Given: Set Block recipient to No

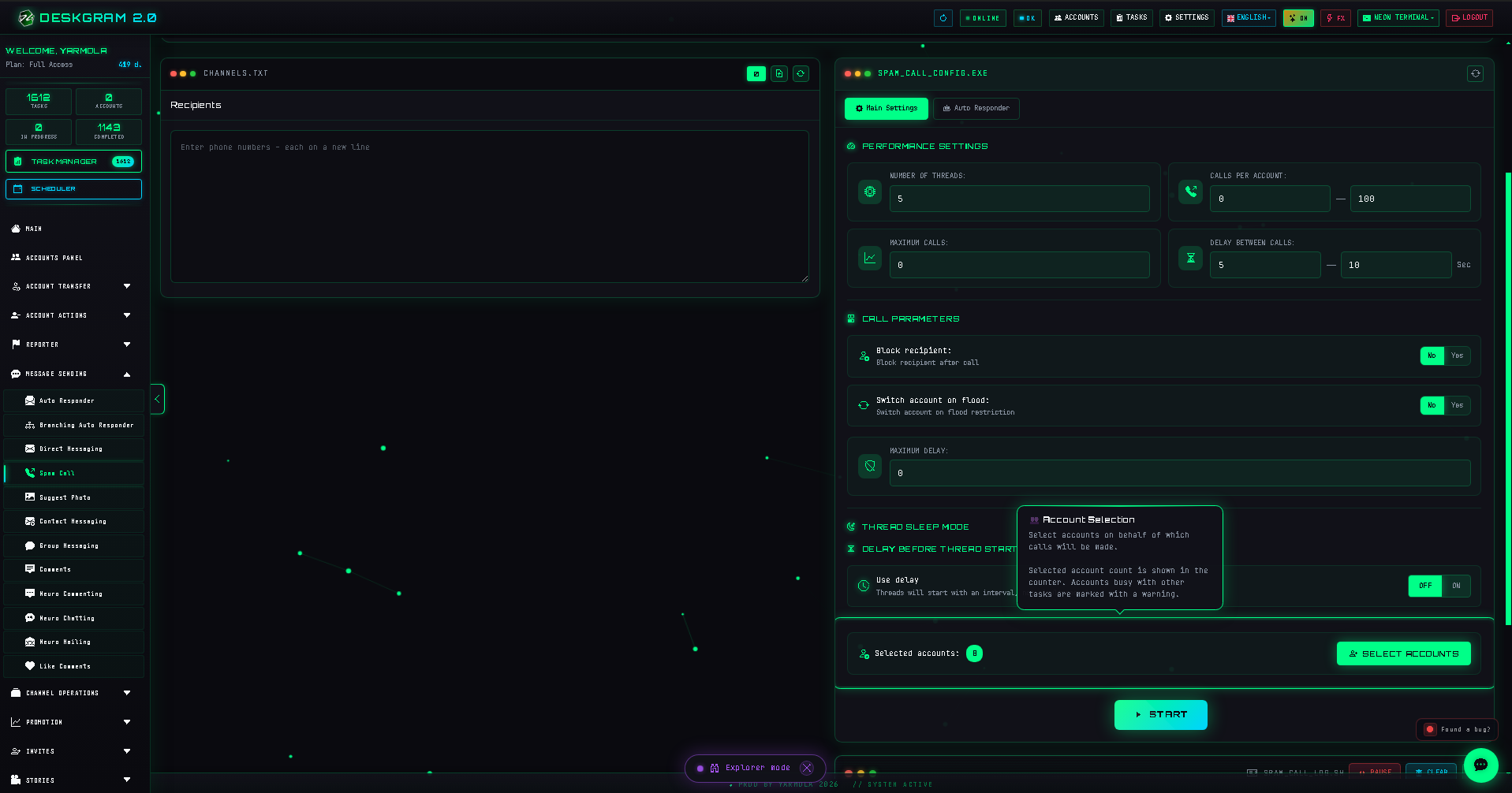Looking at the screenshot, I should coord(1432,356).
